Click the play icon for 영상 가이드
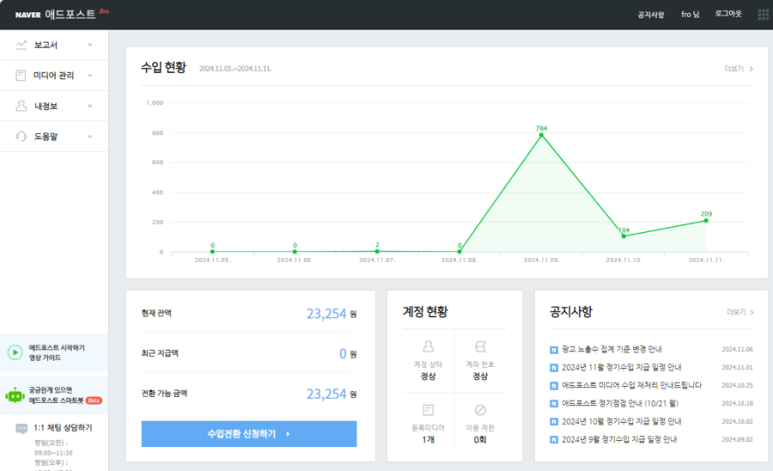The height and width of the screenshot is (471, 773). (x=15, y=352)
